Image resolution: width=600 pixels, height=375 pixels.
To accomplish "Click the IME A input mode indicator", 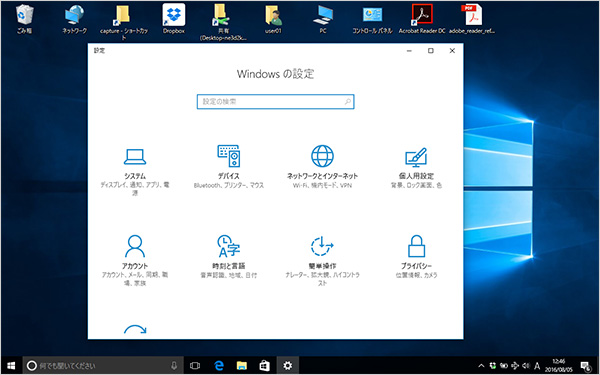I will pos(537,366).
